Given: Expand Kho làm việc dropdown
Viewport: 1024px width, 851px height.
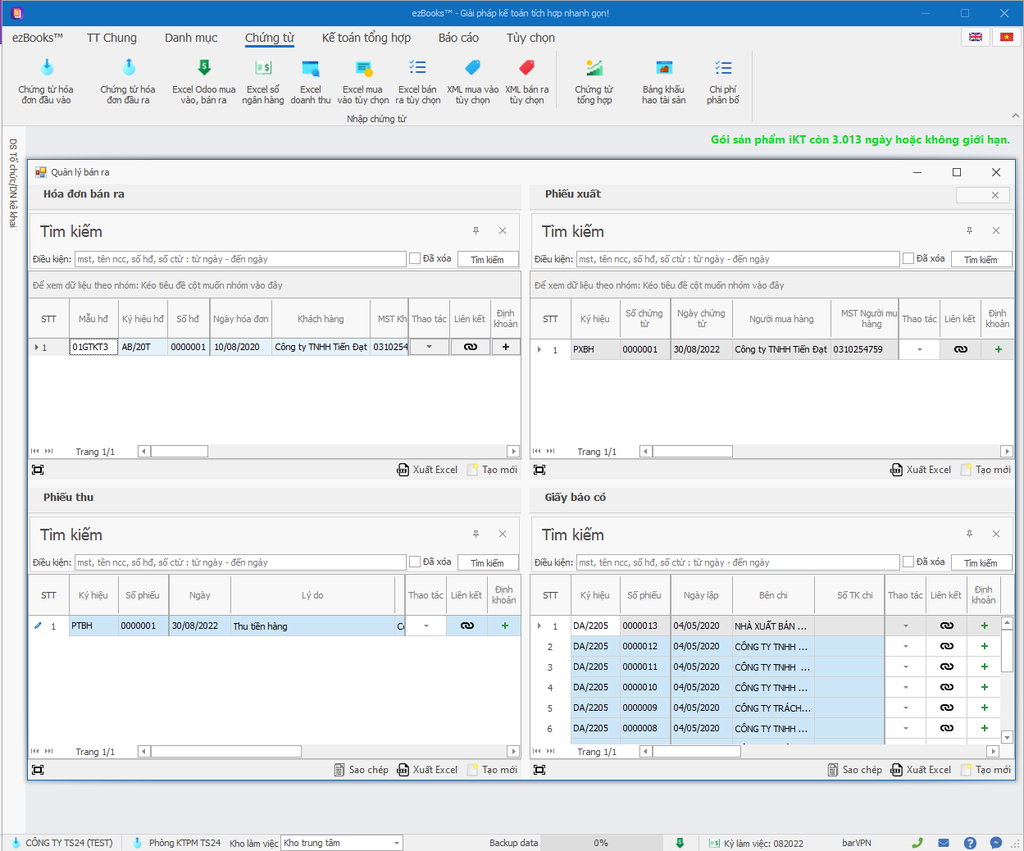Looking at the screenshot, I should pyautogui.click(x=395, y=843).
